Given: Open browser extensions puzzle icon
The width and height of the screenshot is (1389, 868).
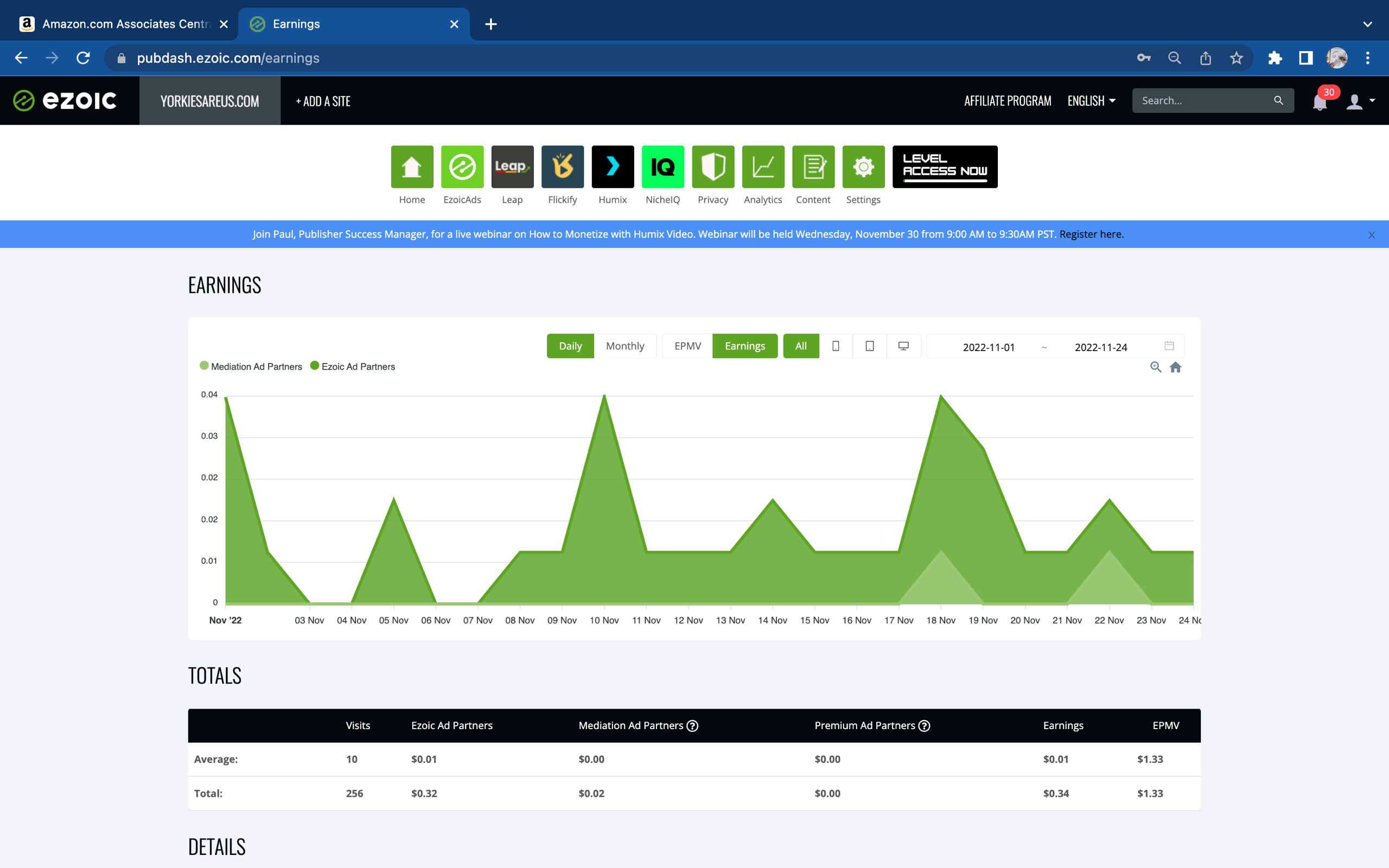Looking at the screenshot, I should [1275, 58].
